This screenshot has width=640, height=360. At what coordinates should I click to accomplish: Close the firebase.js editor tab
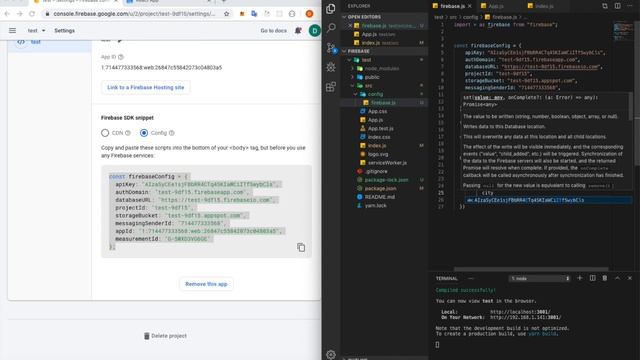click(470, 6)
